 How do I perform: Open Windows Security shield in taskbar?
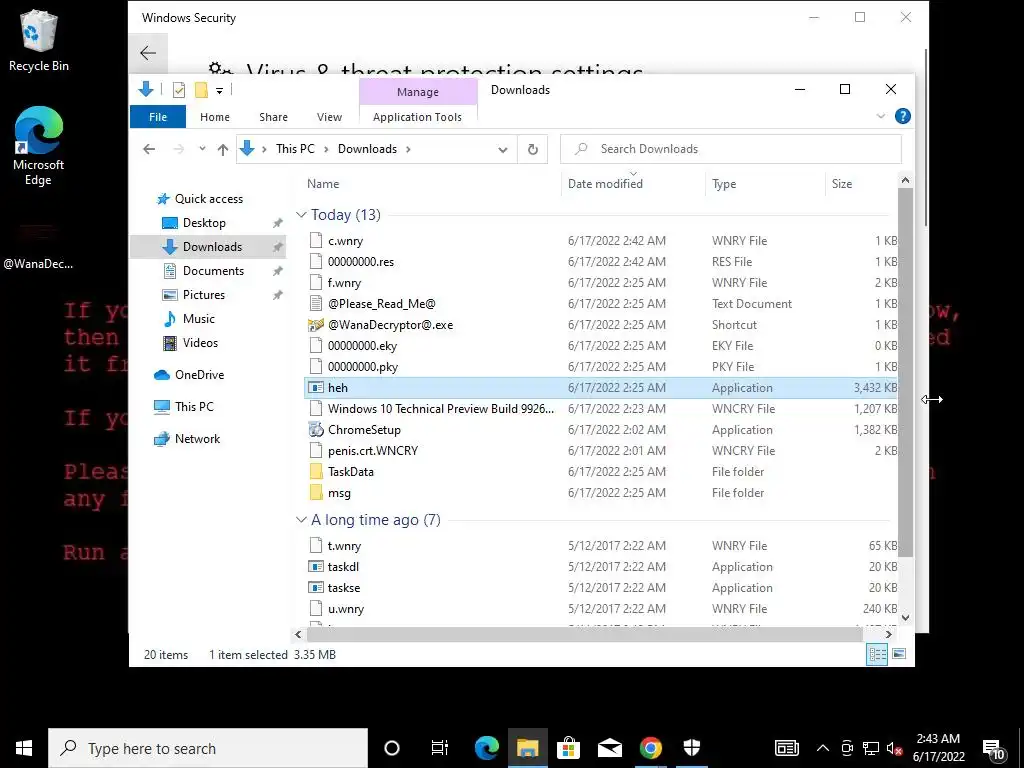[x=692, y=748]
